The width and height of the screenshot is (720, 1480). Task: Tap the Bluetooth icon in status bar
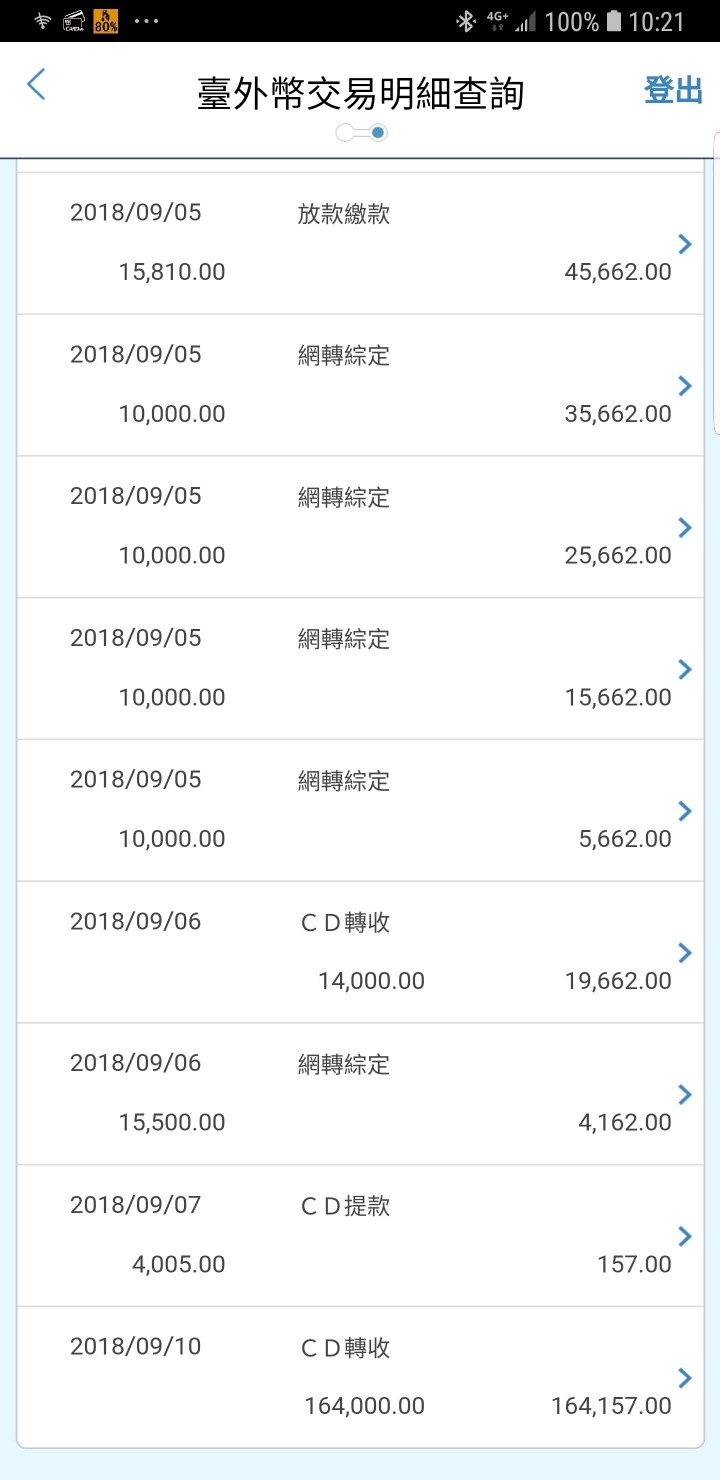pos(465,21)
